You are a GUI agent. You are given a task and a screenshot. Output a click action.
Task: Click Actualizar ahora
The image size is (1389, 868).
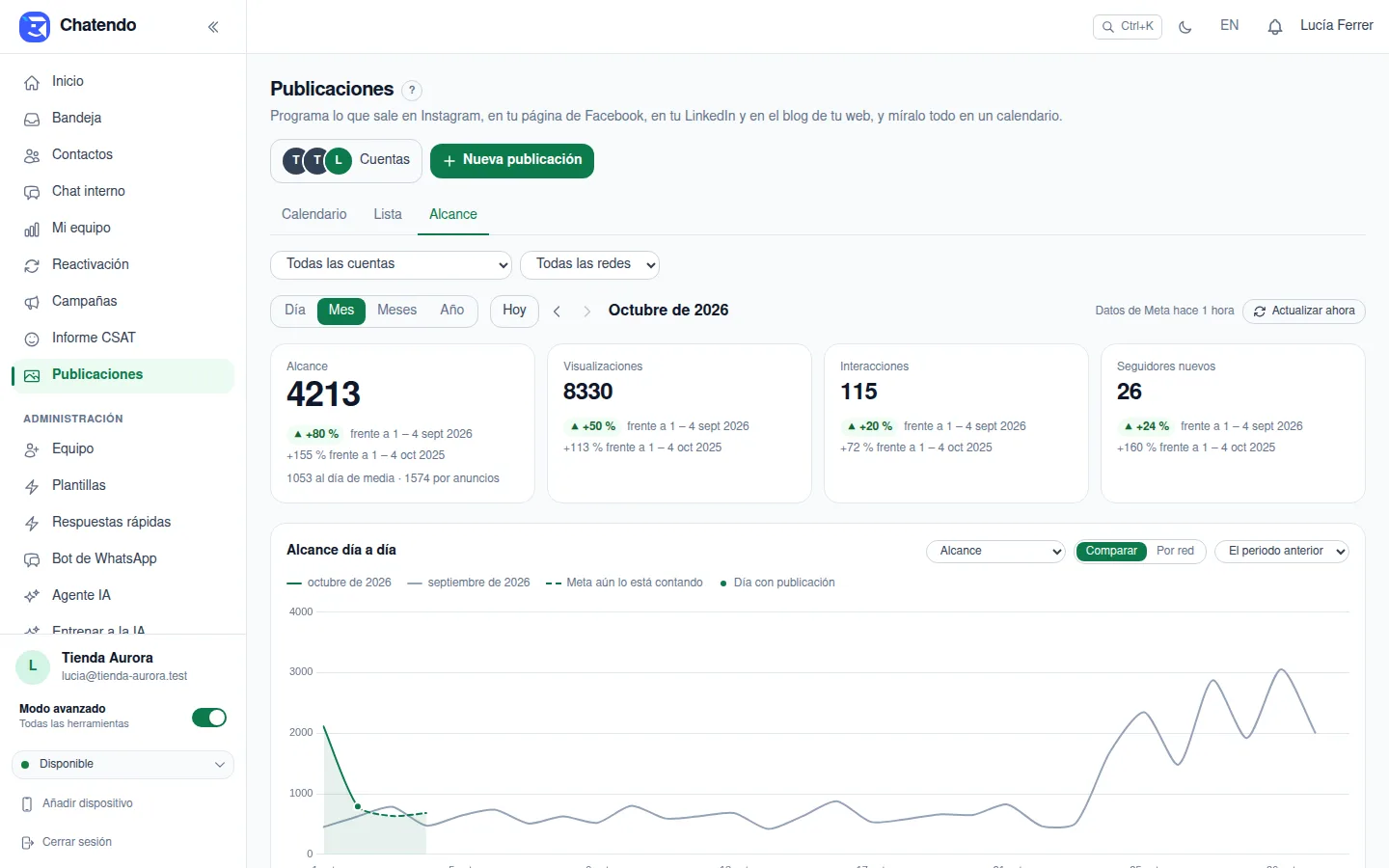1304,312
